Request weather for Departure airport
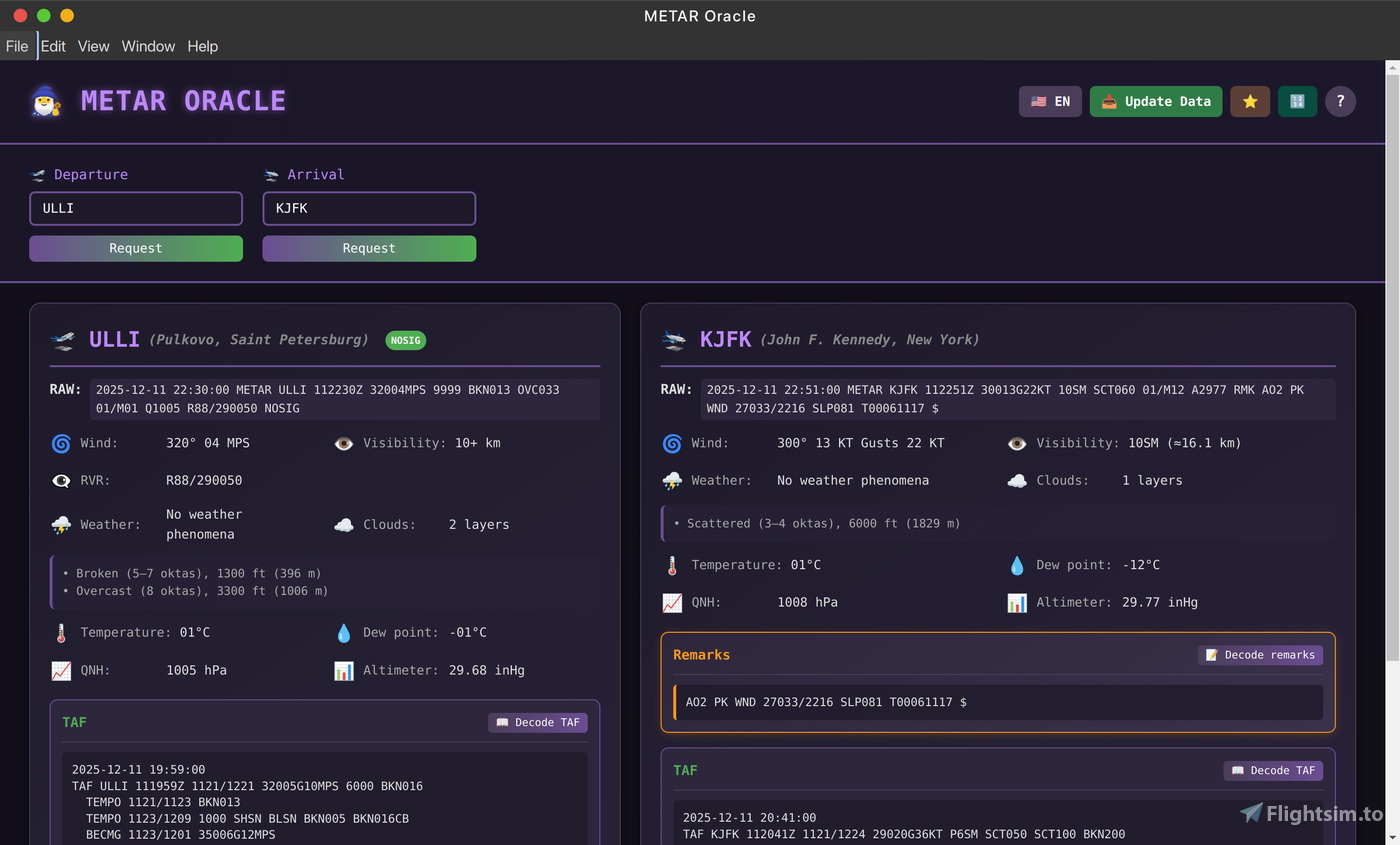 (x=136, y=248)
